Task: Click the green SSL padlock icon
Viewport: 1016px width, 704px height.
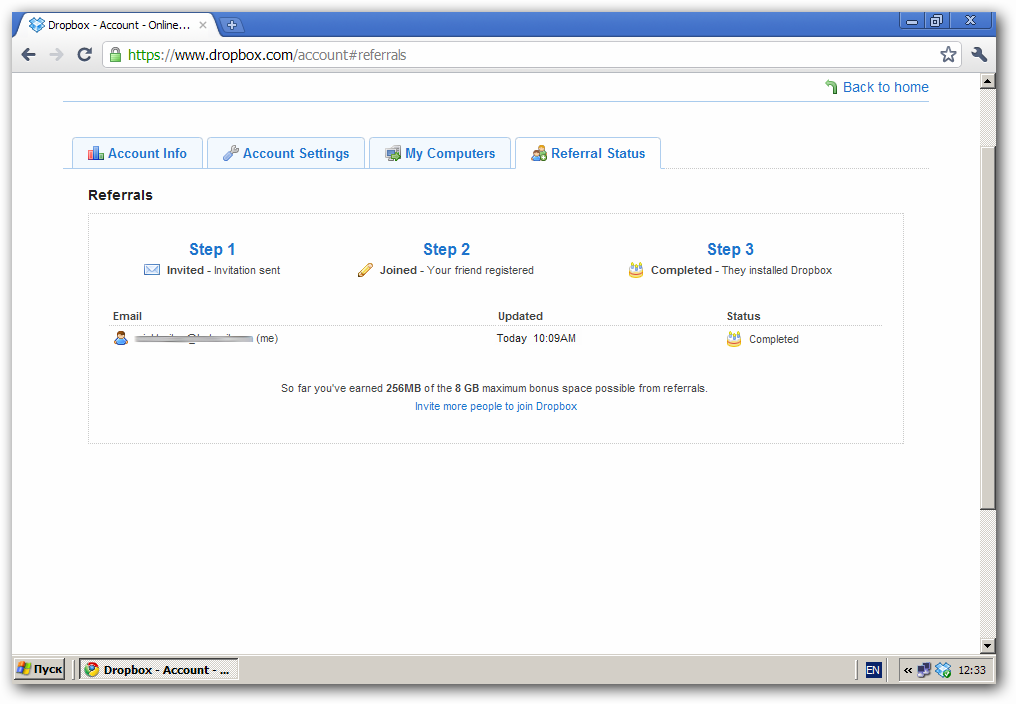Action: click(115, 54)
